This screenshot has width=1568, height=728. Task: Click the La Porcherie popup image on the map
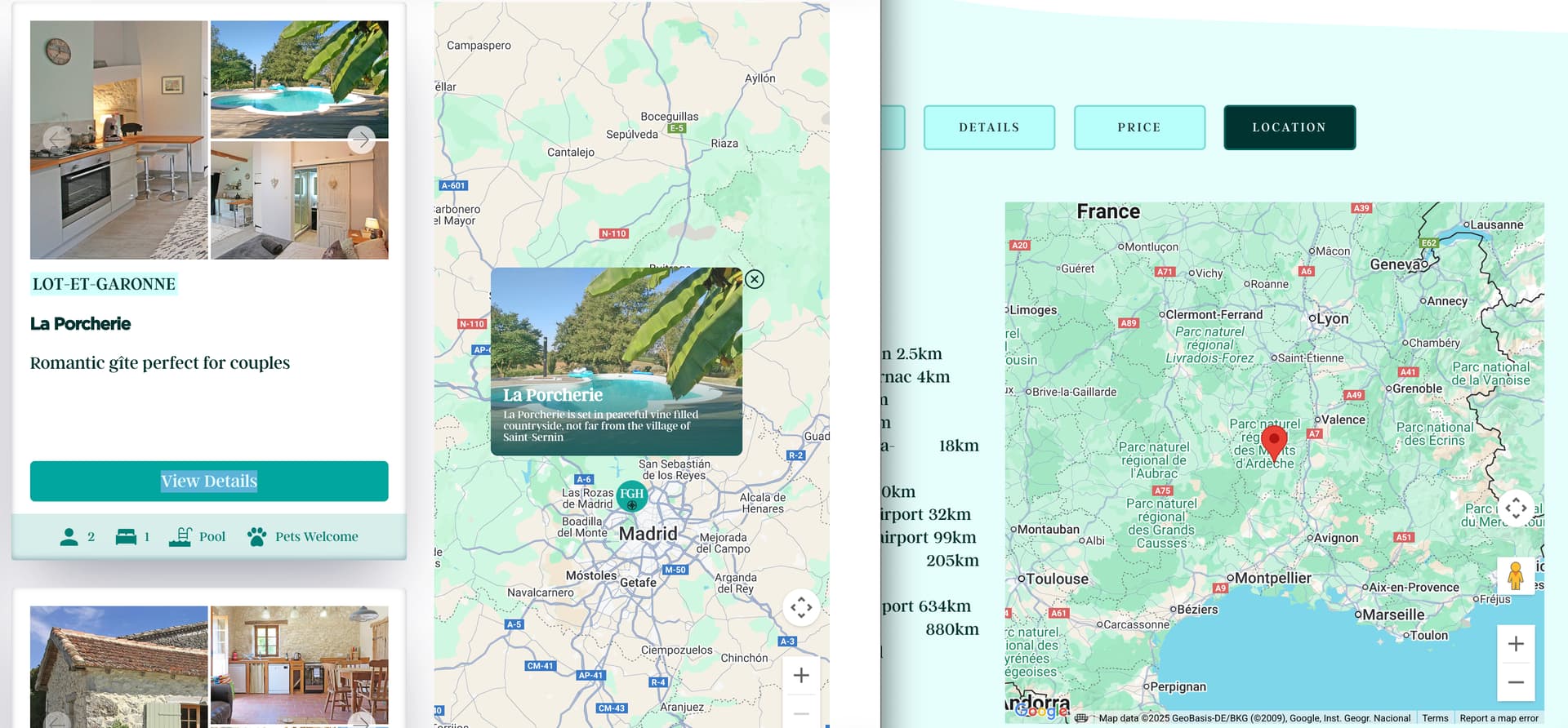coord(617,362)
